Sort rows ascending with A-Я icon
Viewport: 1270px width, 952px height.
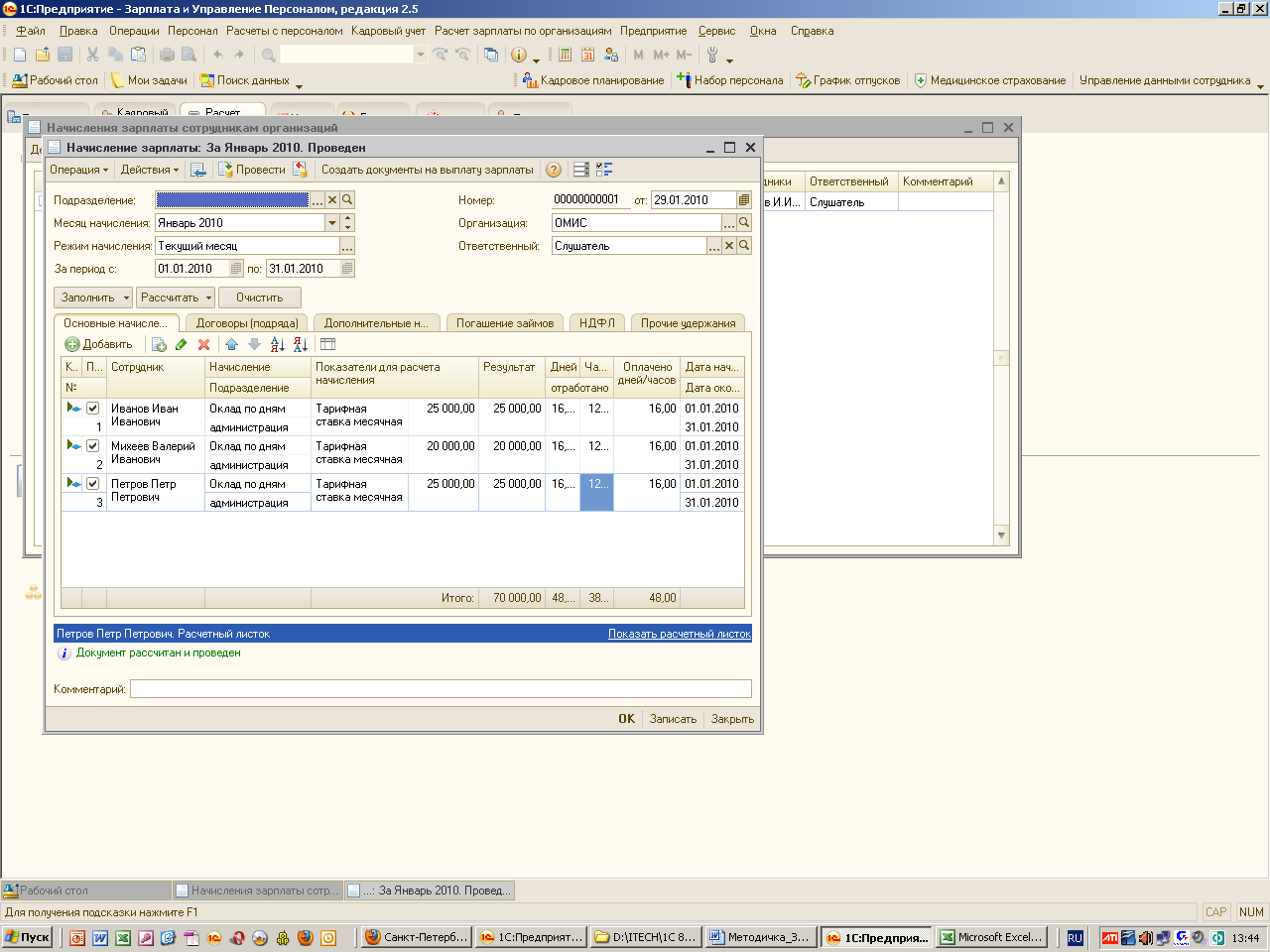(x=278, y=344)
